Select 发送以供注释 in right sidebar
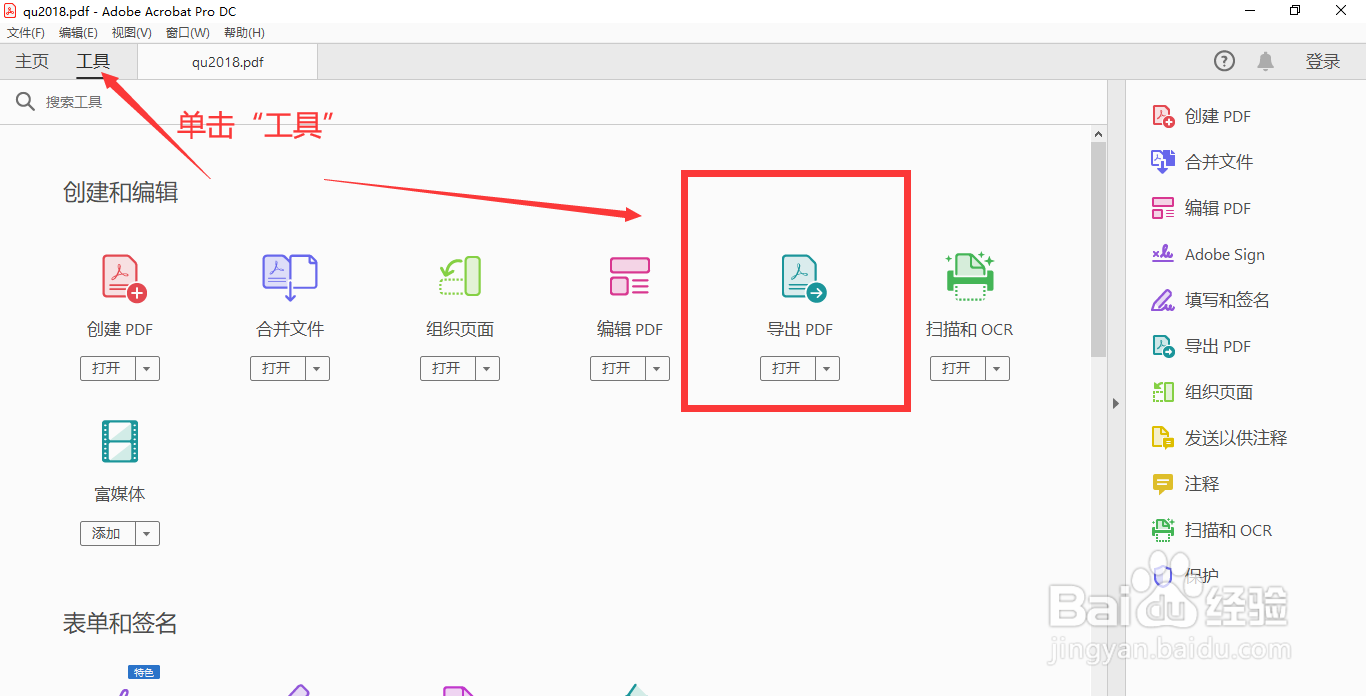Viewport: 1366px width, 696px height. [x=1219, y=438]
